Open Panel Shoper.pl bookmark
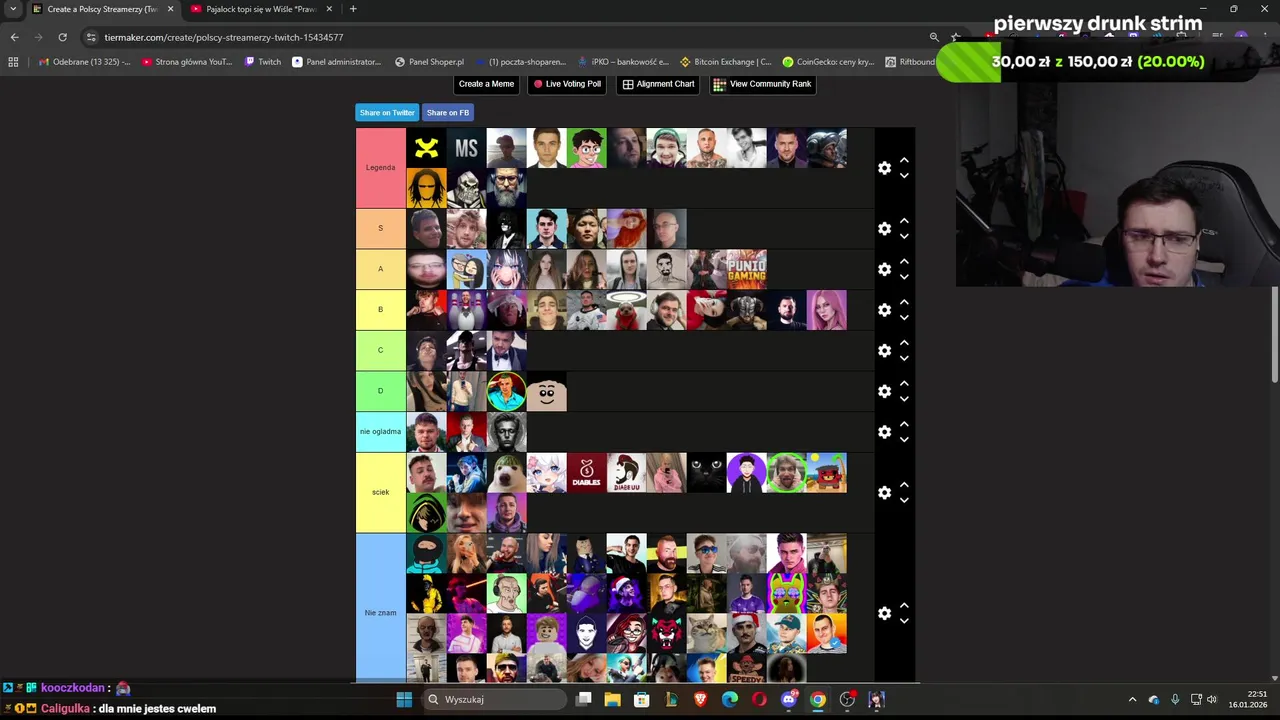 coord(429,62)
